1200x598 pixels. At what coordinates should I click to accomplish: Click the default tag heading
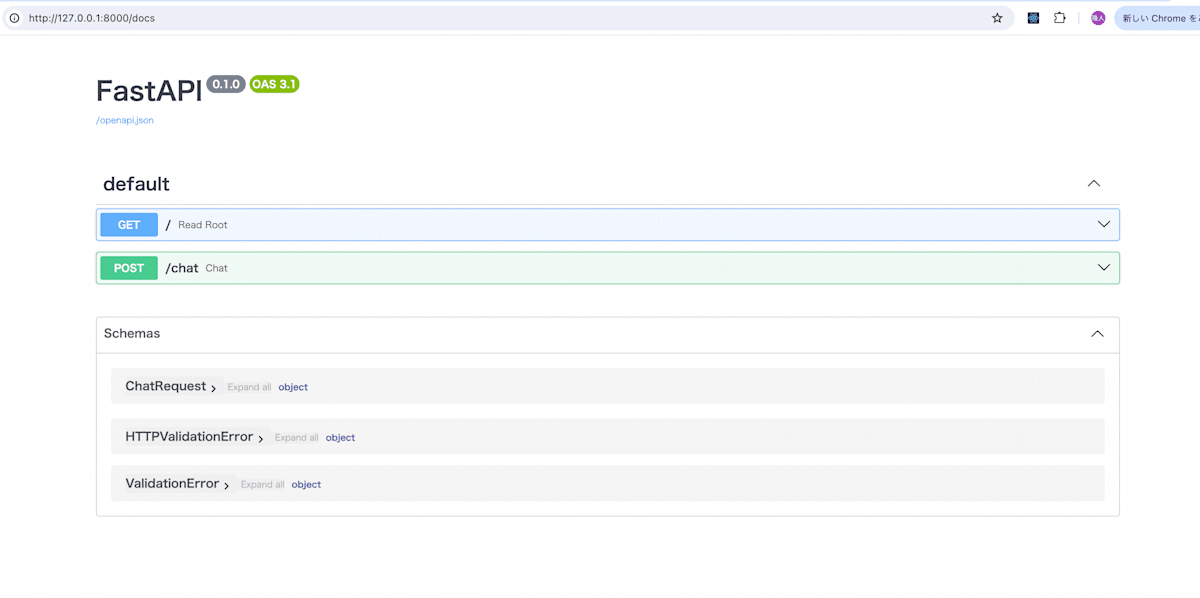136,184
